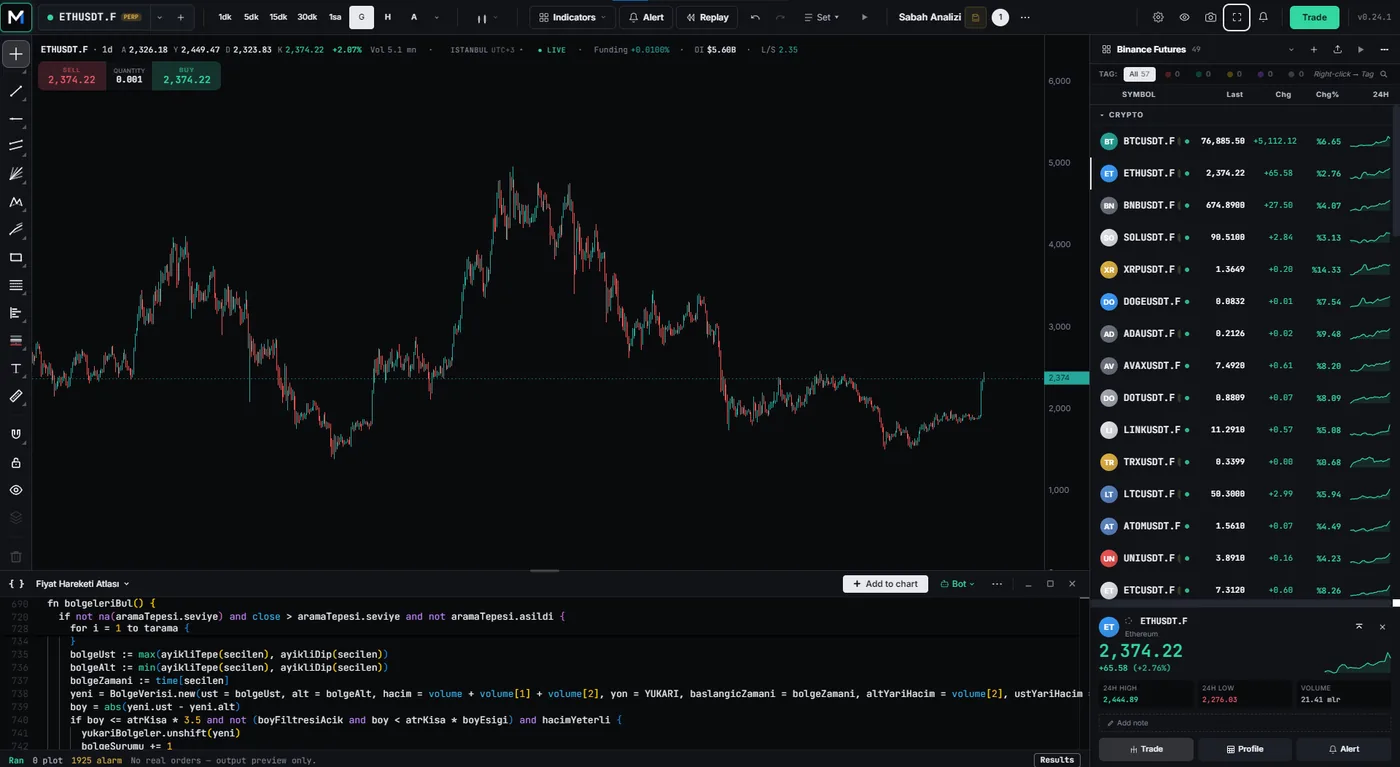Add a new symbol tab
The height and width of the screenshot is (767, 1400).
180,17
